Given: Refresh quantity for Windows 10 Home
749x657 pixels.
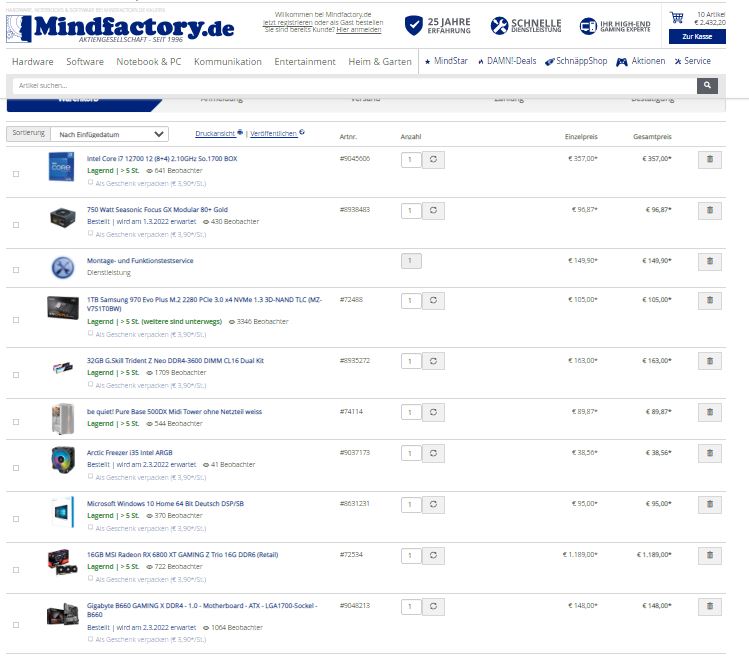Looking at the screenshot, I should 433,505.
